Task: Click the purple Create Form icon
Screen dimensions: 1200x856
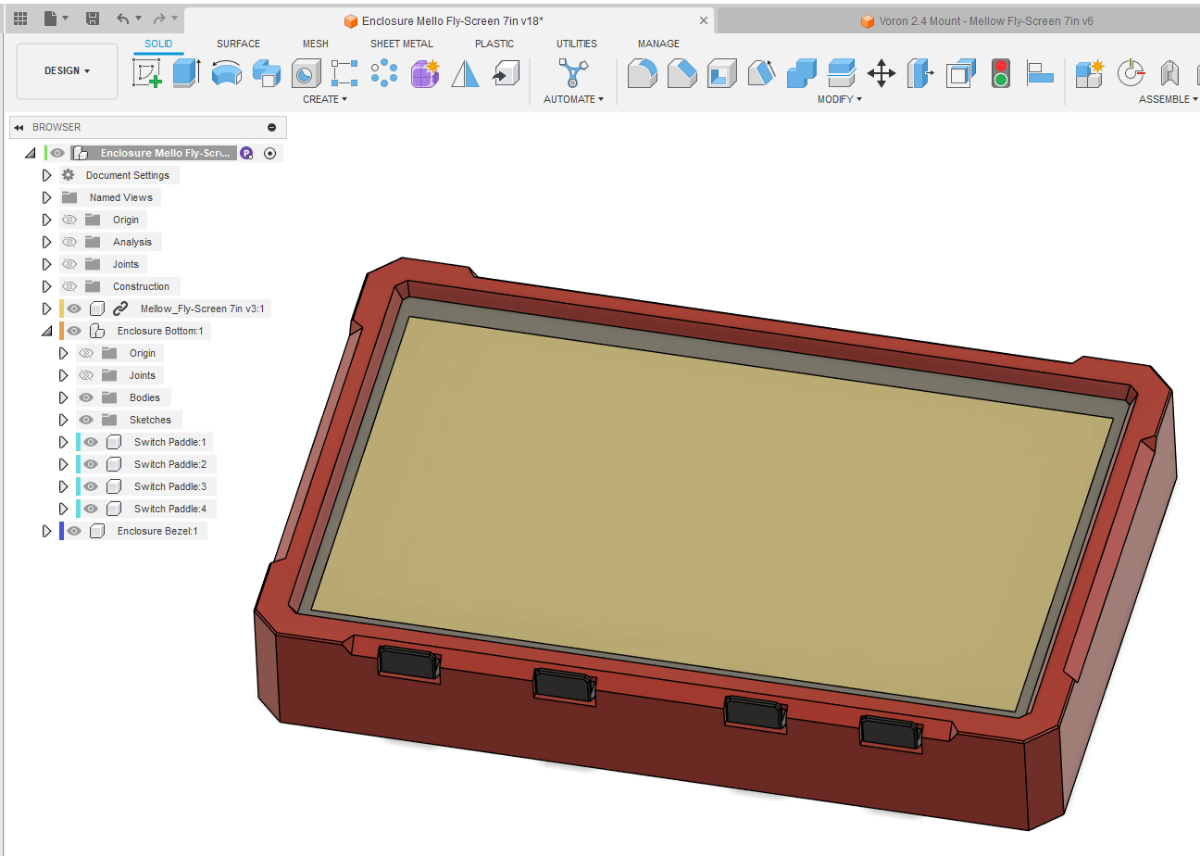Action: [x=425, y=72]
